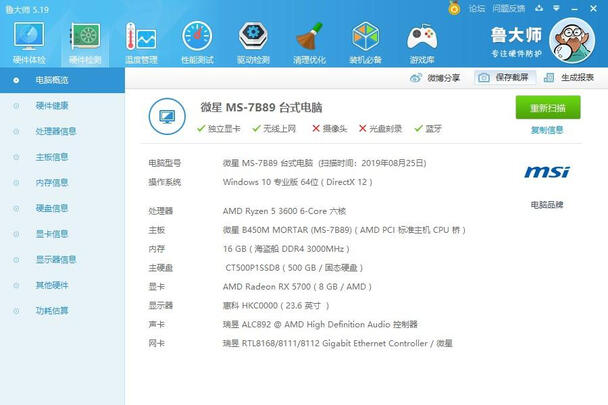This screenshot has width=608, height=405.
Task: Select 处理器信息 in the sidebar
Action: 56,131
